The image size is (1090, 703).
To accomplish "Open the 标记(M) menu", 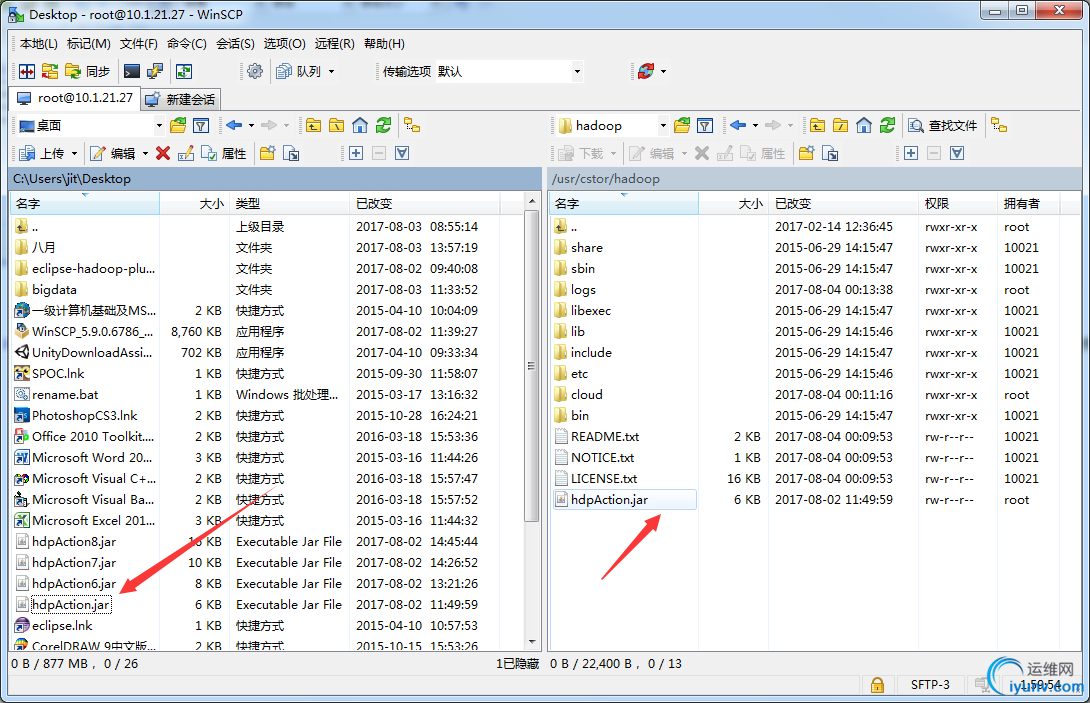I will tap(88, 43).
